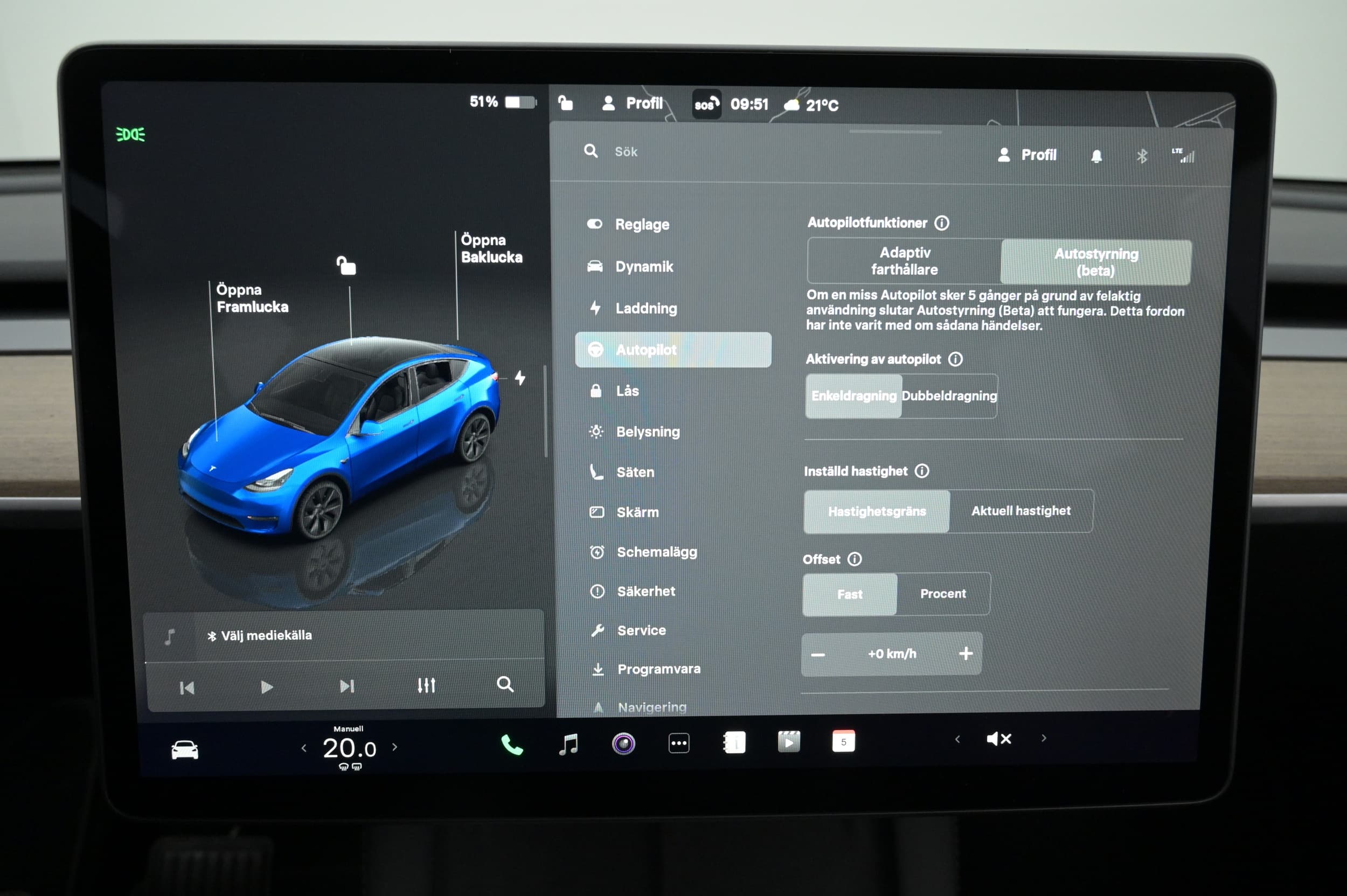Open all apps three-dots icon
The width and height of the screenshot is (1347, 896).
679,744
